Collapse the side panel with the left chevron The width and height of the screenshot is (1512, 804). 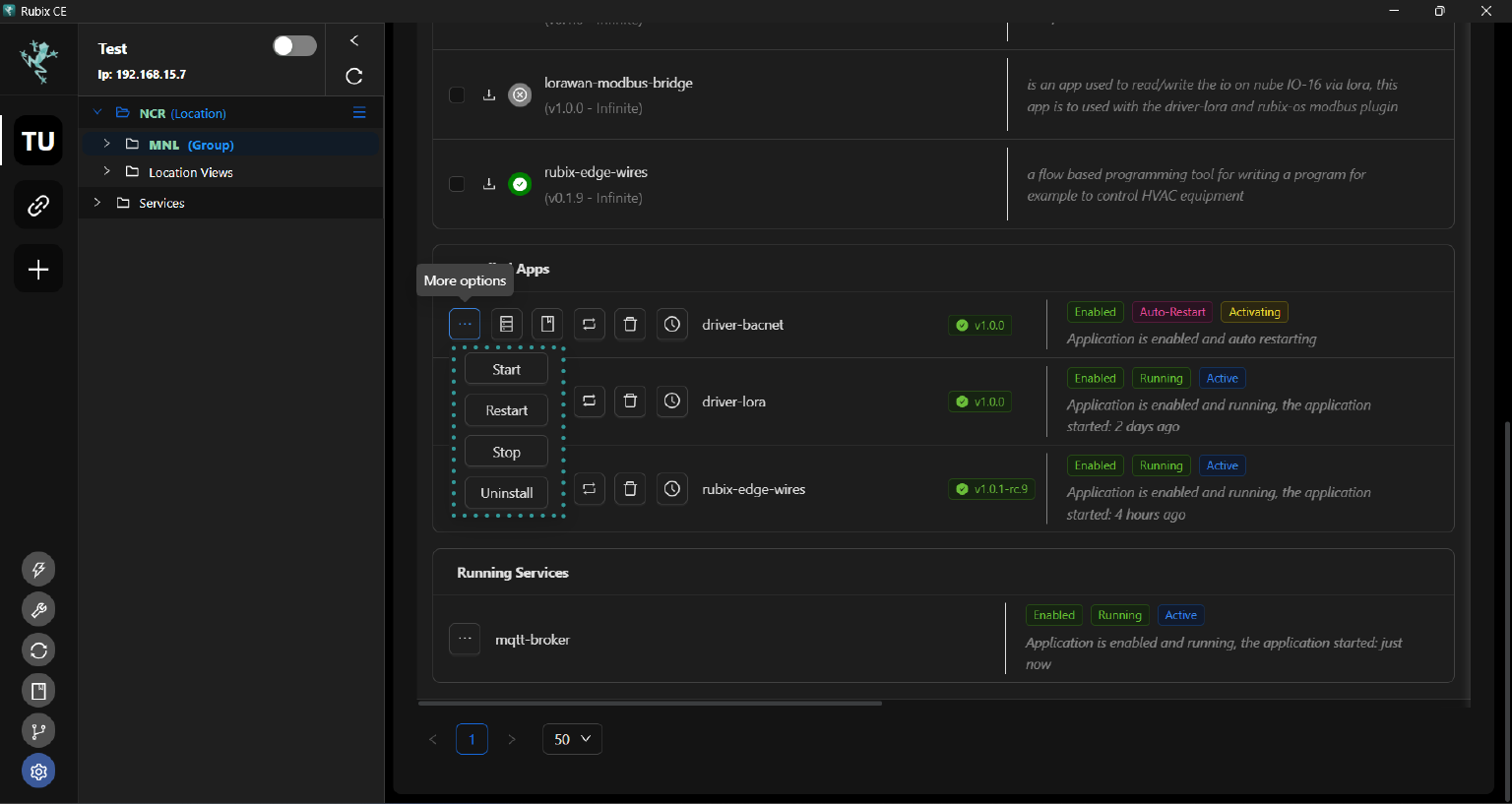click(x=354, y=40)
